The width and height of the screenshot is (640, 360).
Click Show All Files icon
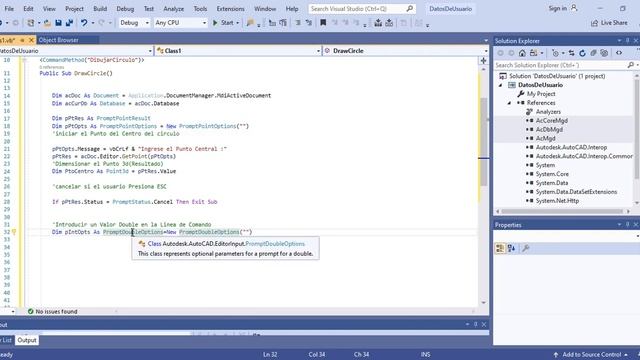(x=604, y=53)
